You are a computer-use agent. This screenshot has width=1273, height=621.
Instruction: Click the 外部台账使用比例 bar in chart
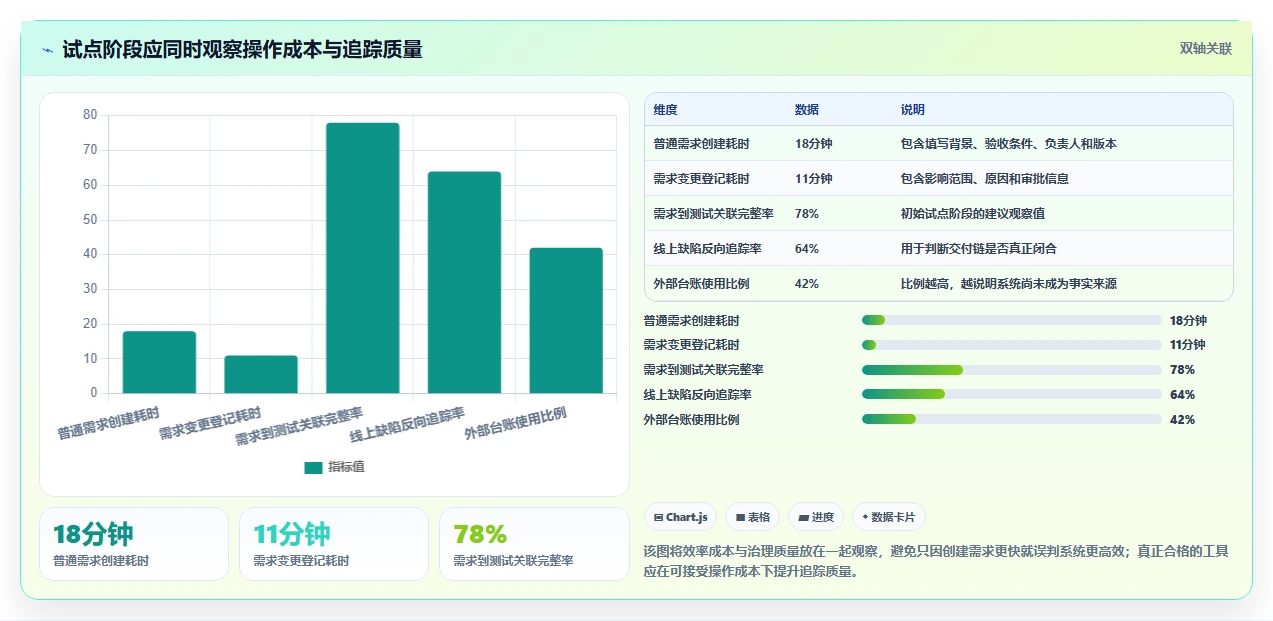point(566,320)
